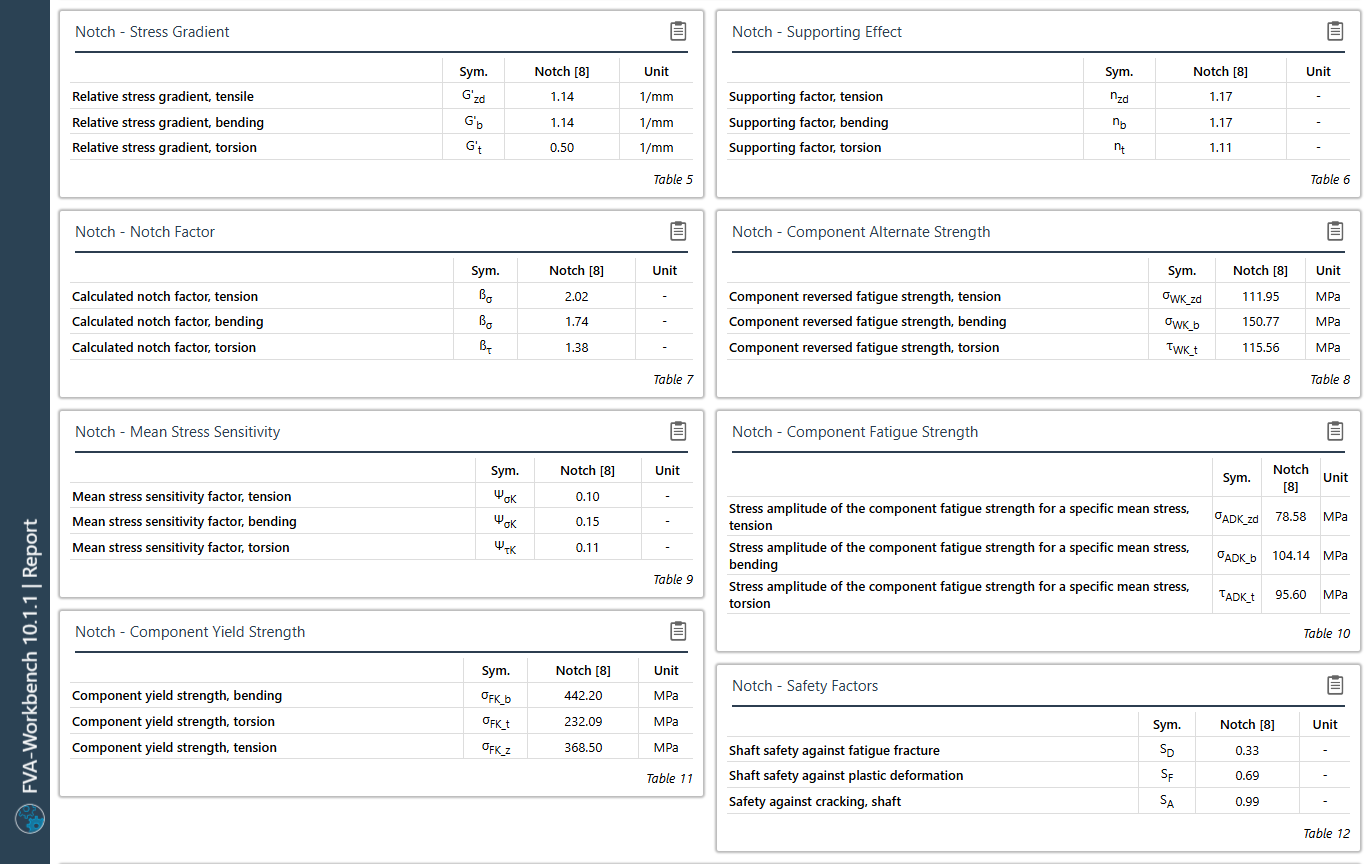The image size is (1365, 864).
Task: Select the Calculated notch factor, tension row
Action: (x=382, y=296)
